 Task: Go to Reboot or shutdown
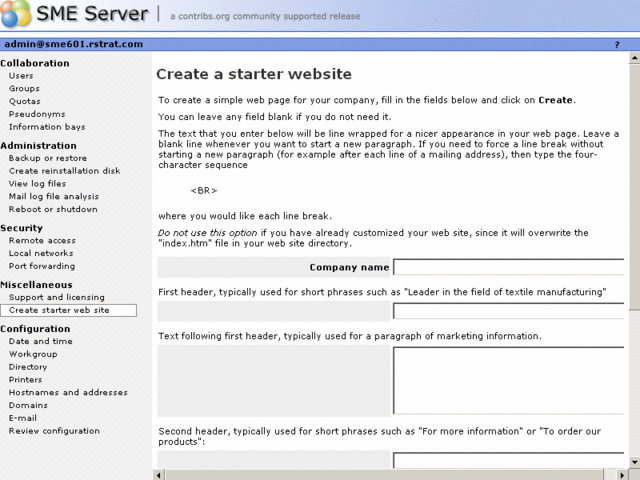pos(53,209)
